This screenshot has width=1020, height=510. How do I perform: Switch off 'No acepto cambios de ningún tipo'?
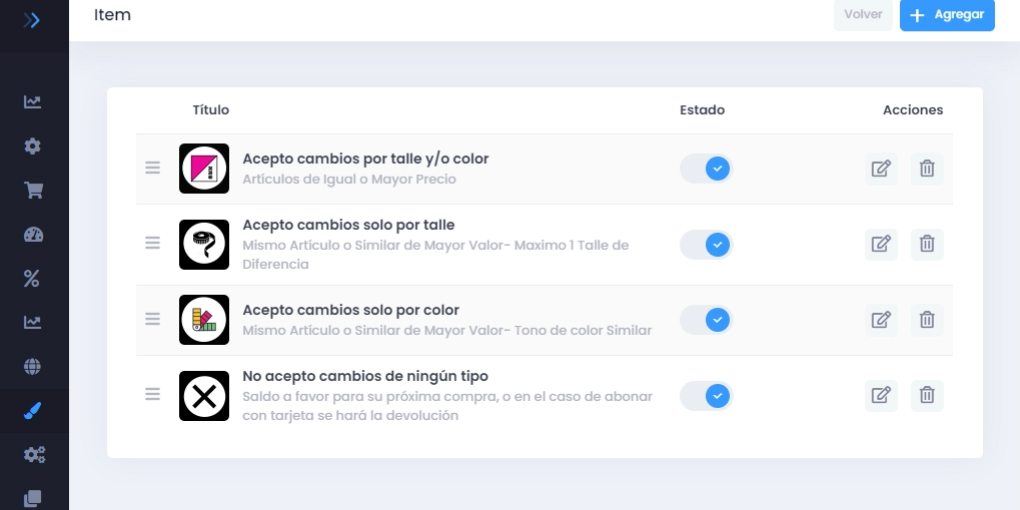tap(706, 396)
